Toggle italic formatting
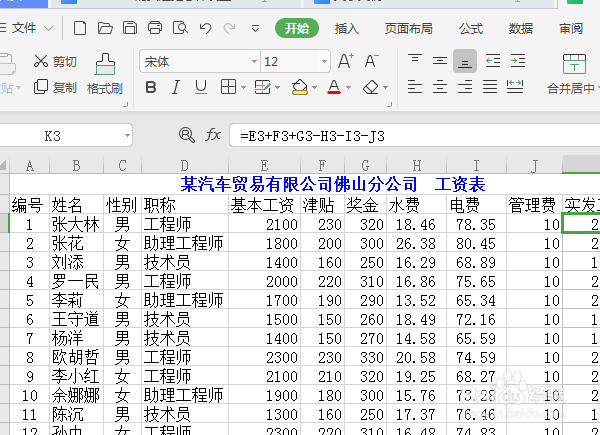The height and width of the screenshot is (435, 600). 176,87
